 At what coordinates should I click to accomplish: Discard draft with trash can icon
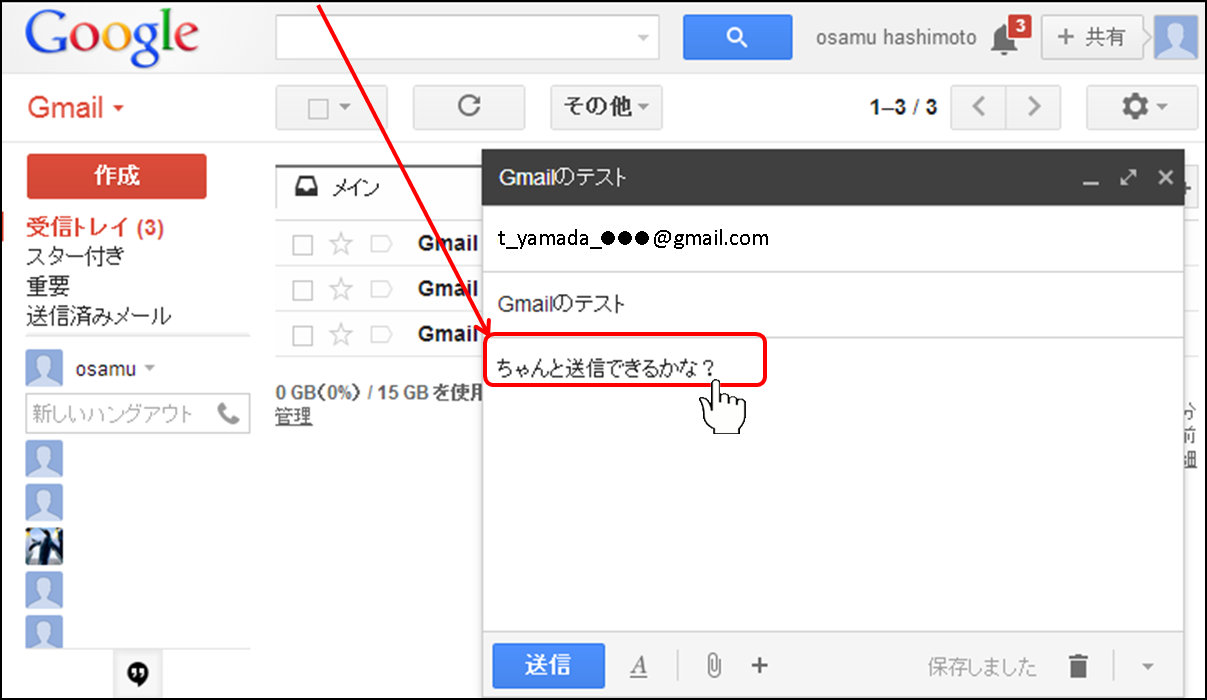tap(1077, 665)
